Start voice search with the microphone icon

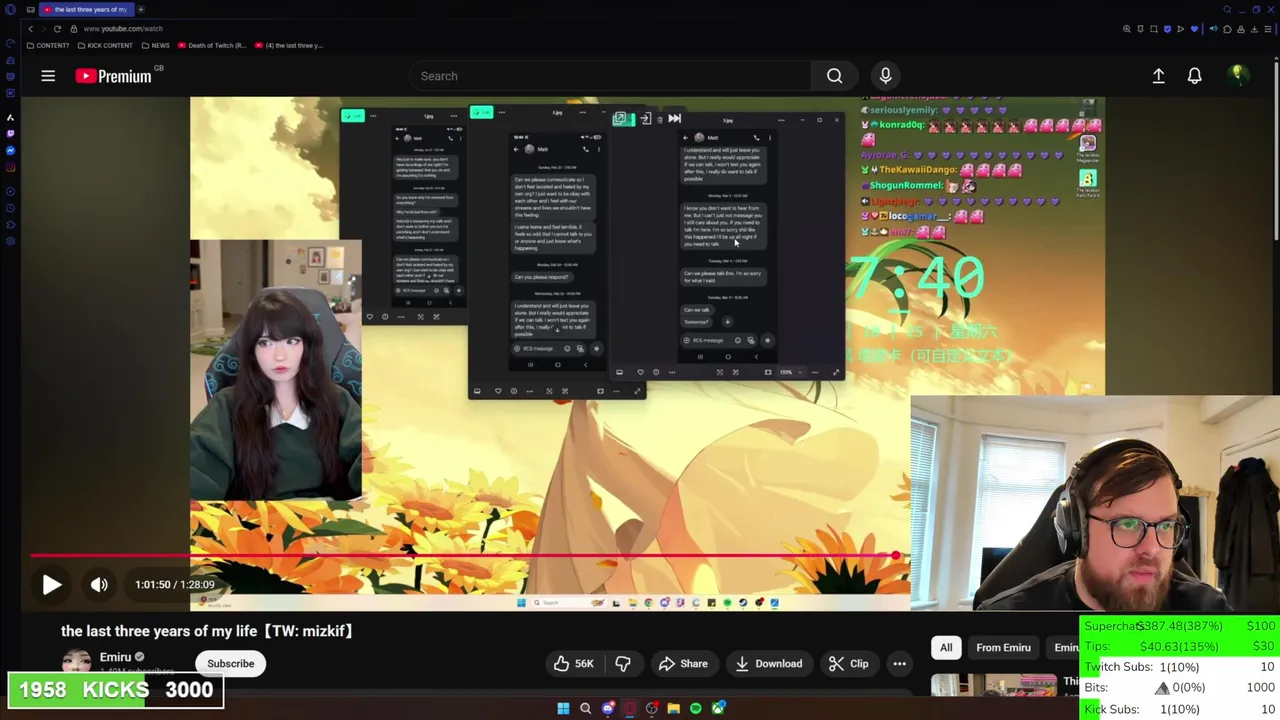point(885,76)
